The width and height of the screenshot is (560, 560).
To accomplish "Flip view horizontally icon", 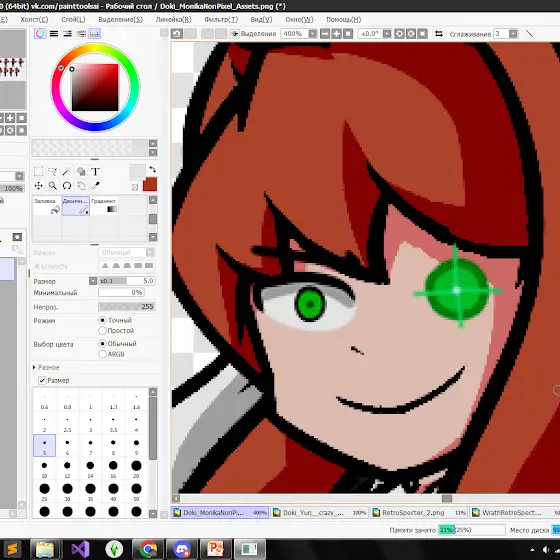I will tap(439, 34).
